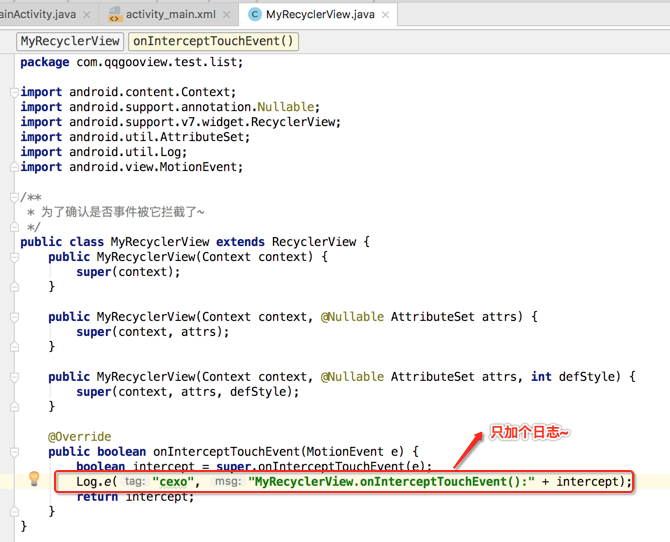Viewport: 670px width, 542px height.
Task: Collapse the import block fold marker
Action: (14, 92)
